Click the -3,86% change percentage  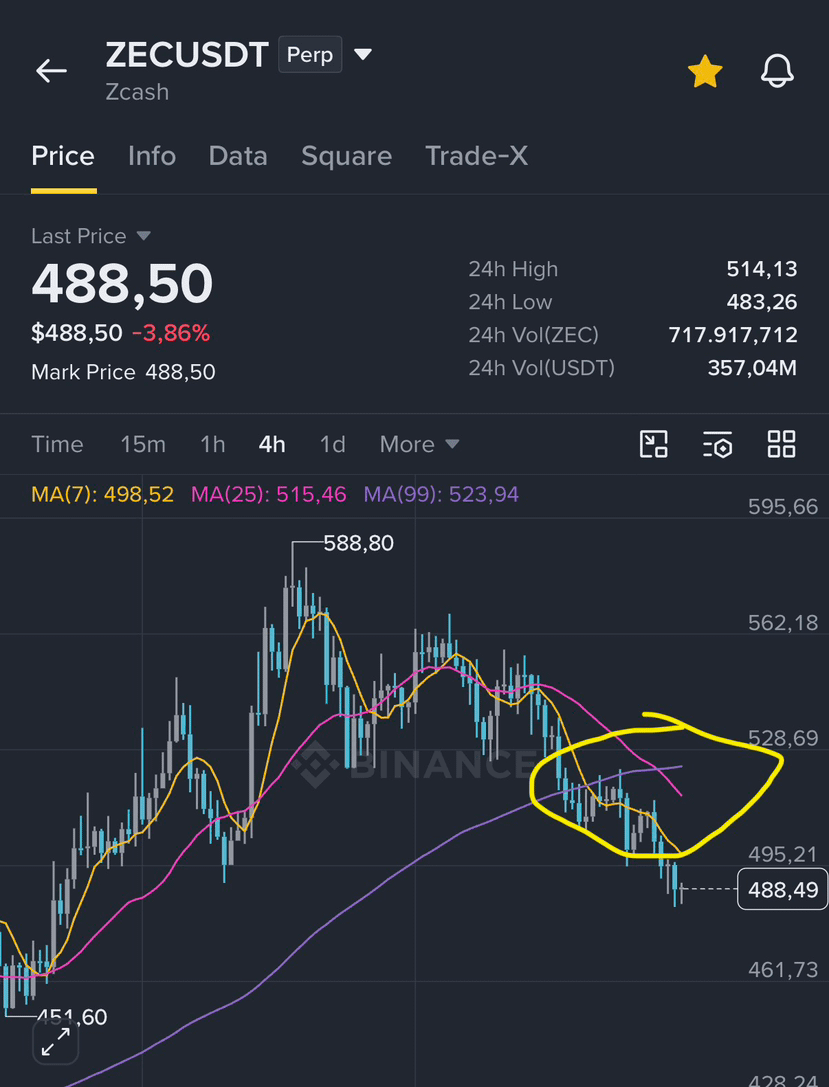pyautogui.click(x=171, y=333)
